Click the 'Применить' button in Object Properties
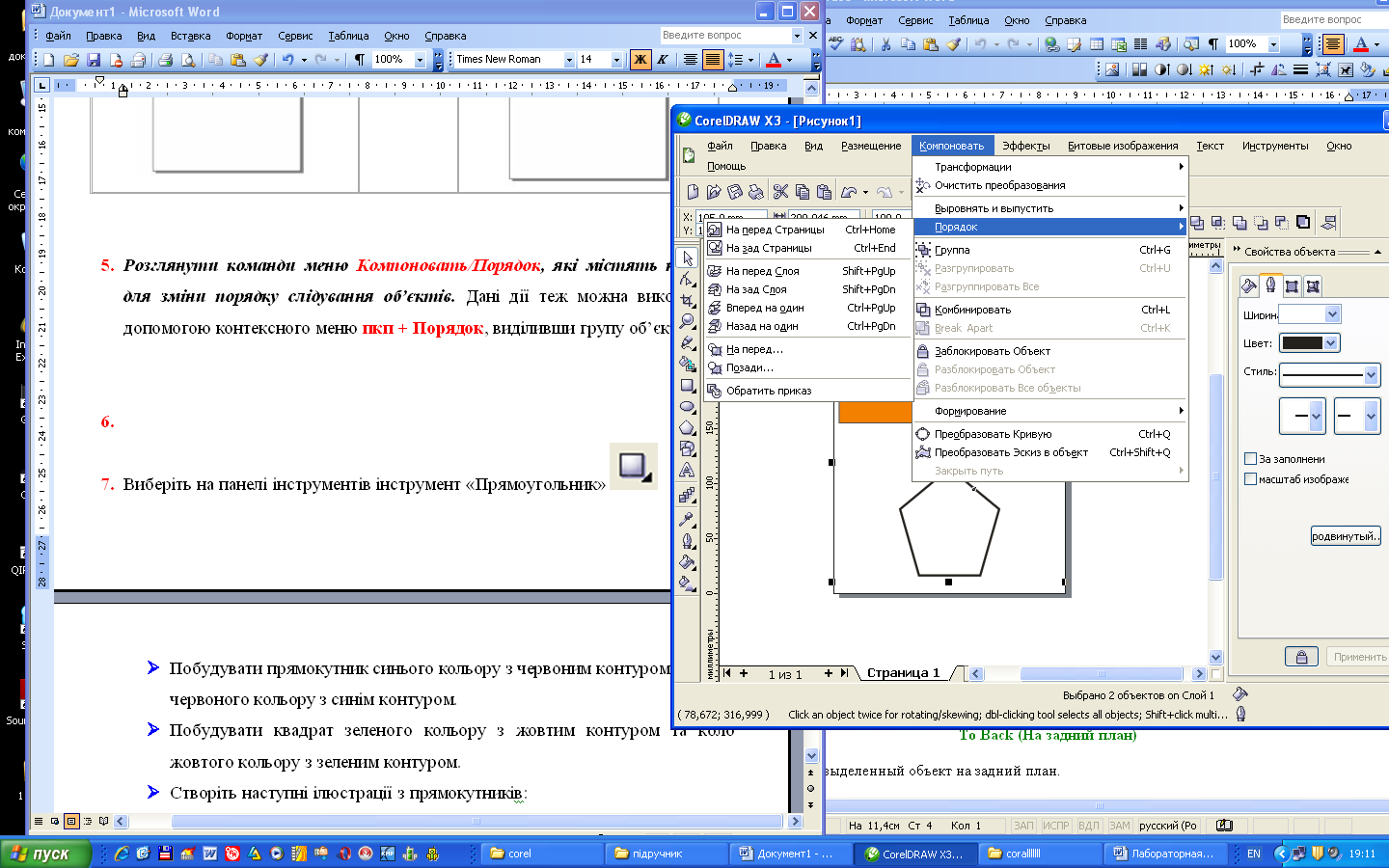Screen dimensions: 1389x868 (x=1360, y=657)
